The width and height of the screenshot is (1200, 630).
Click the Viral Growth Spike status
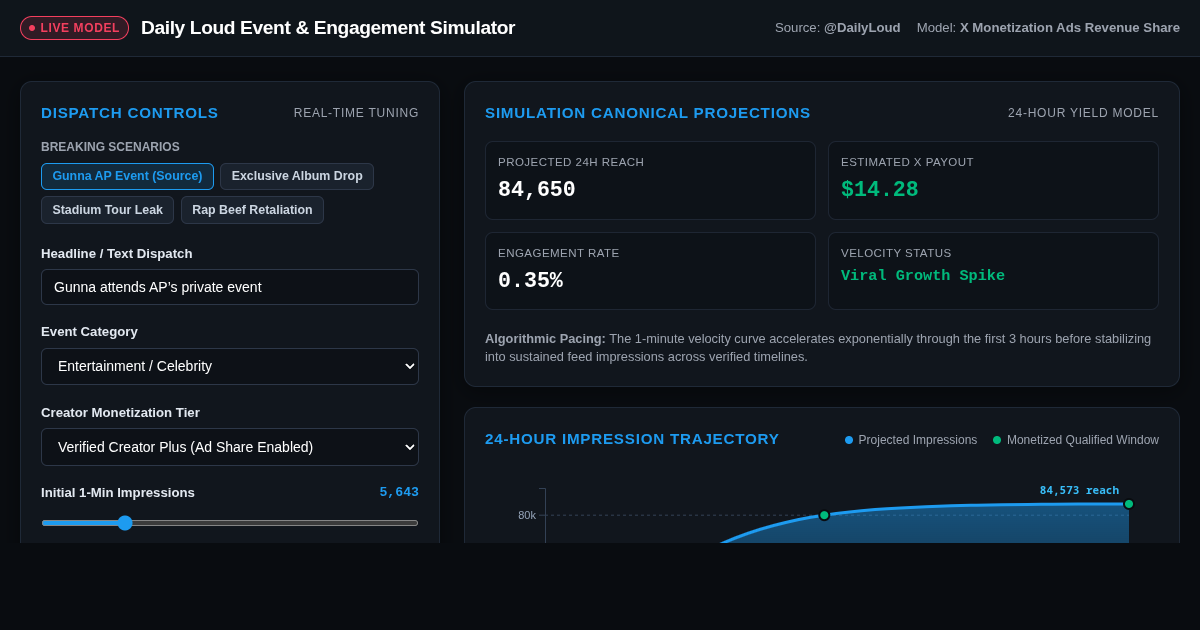[x=923, y=276]
